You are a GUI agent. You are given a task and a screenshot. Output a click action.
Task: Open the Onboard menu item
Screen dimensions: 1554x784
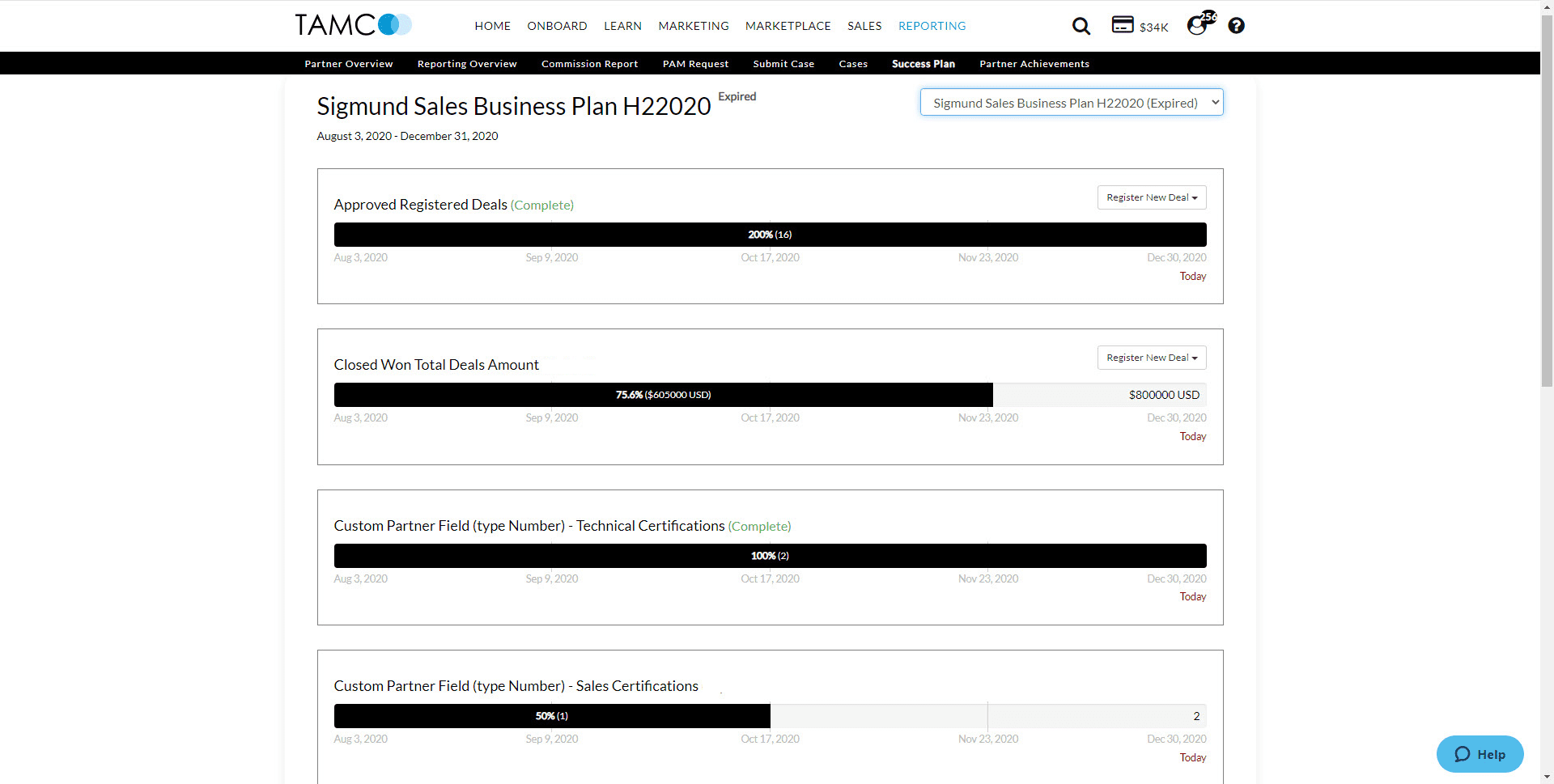click(x=557, y=26)
